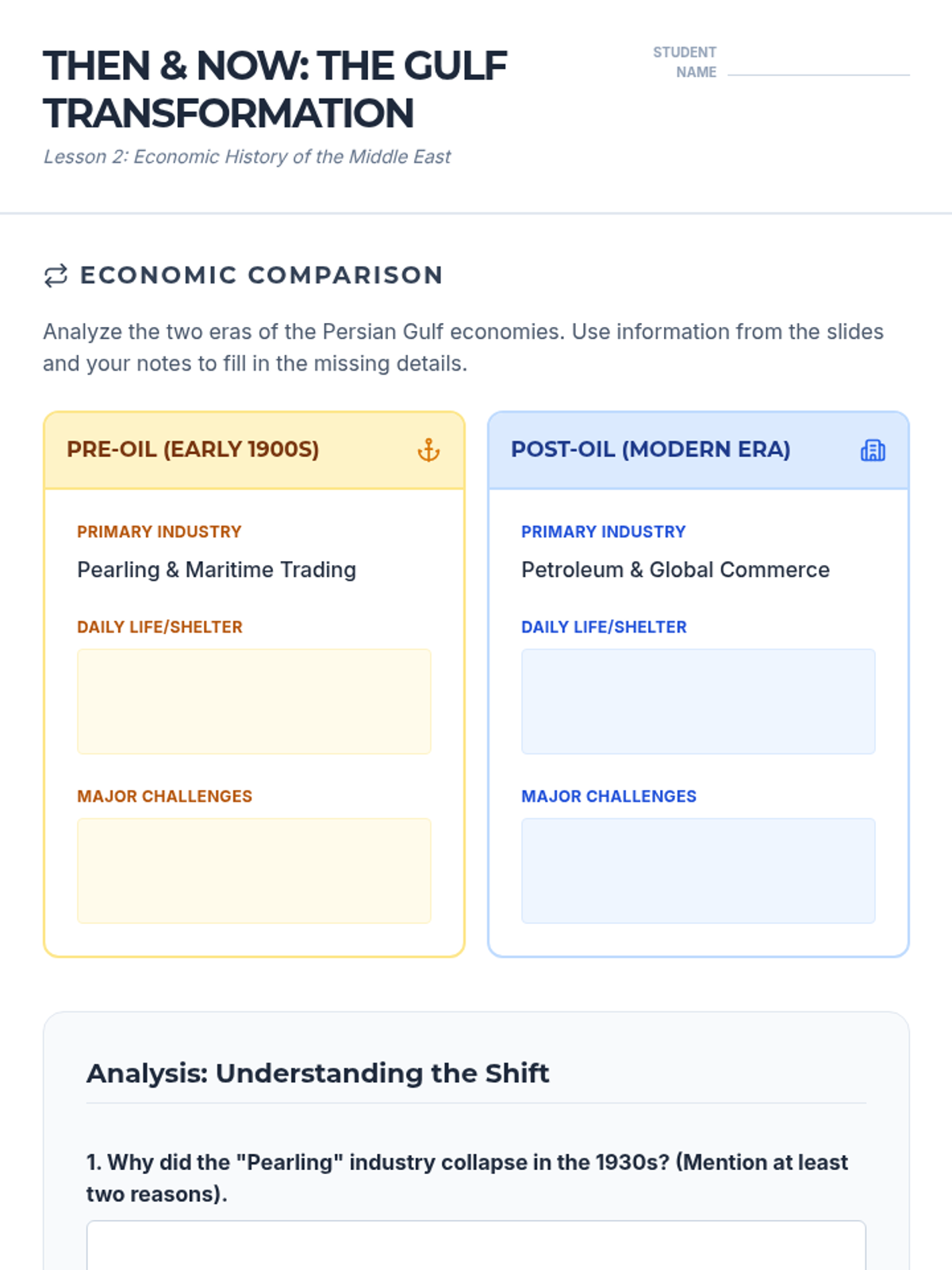Image resolution: width=952 pixels, height=1270 pixels.
Task: Click the anchor icon in Pre-Oil header
Action: pyautogui.click(x=428, y=450)
